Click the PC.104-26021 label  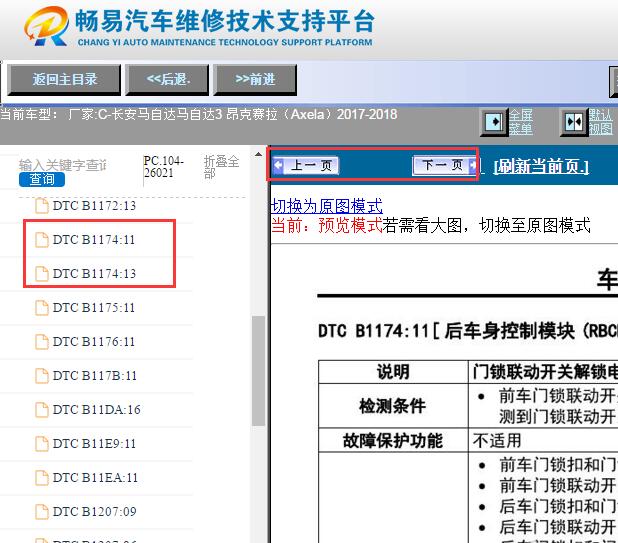163,167
